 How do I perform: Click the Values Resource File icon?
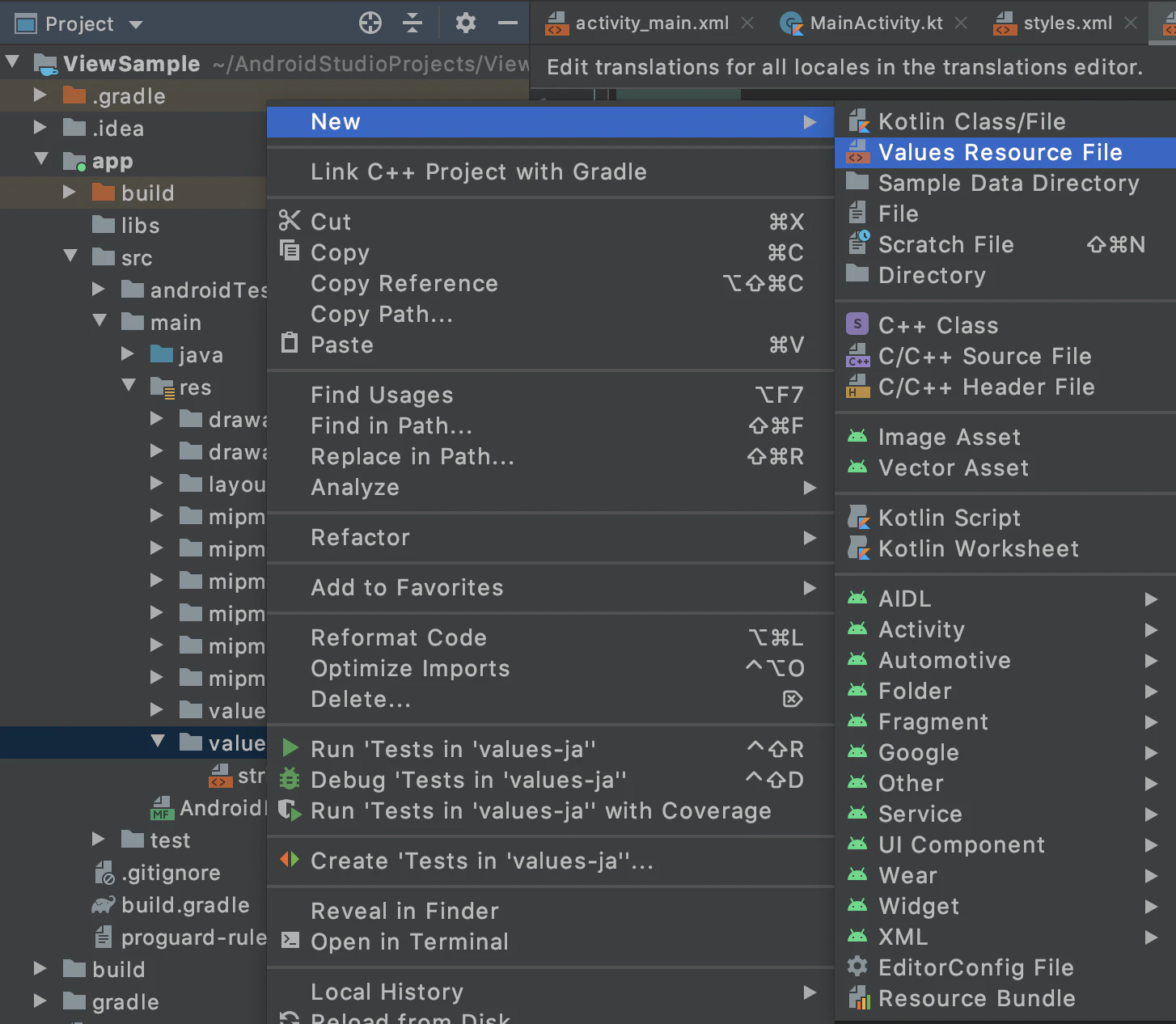pyautogui.click(x=857, y=152)
